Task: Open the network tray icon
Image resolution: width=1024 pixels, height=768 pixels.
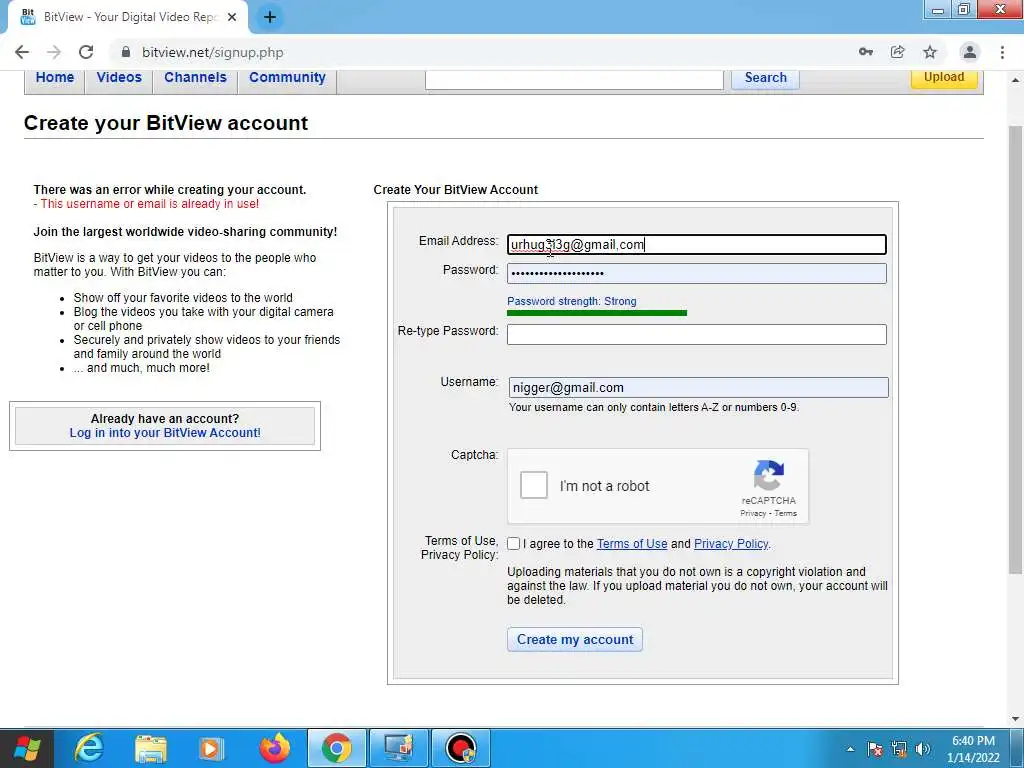Action: [x=899, y=749]
